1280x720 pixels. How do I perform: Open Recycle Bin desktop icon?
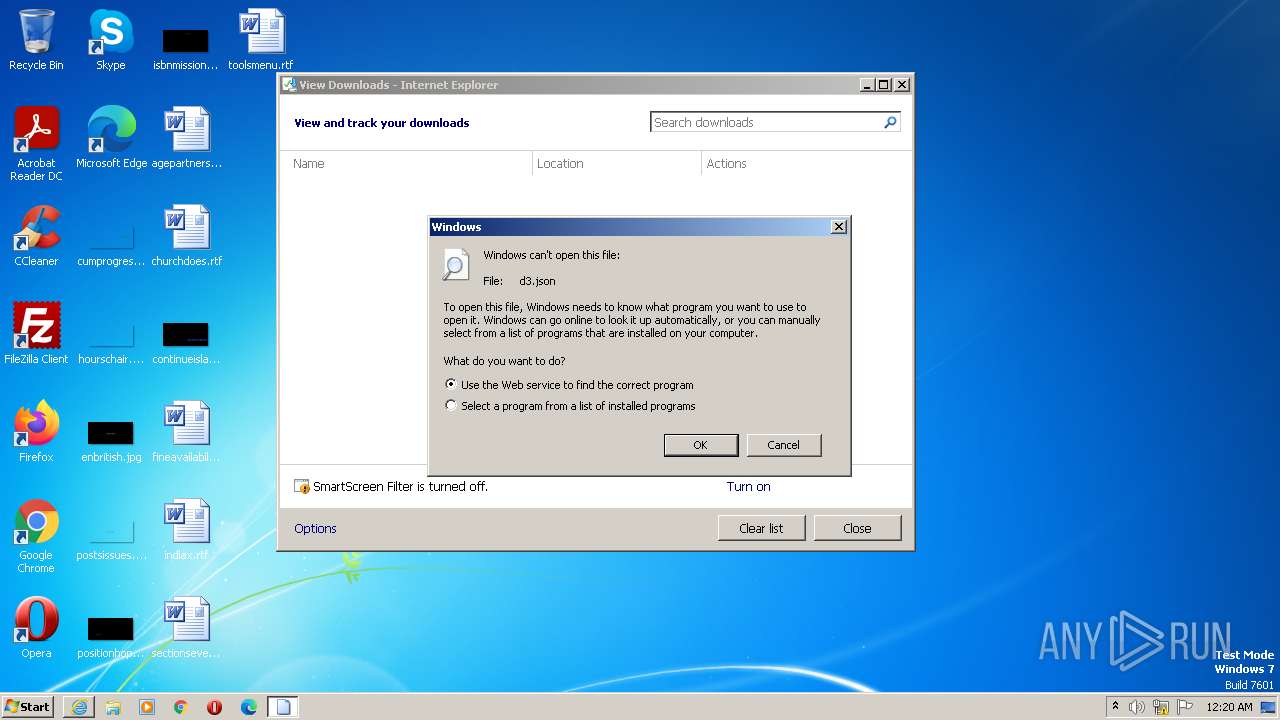point(36,40)
